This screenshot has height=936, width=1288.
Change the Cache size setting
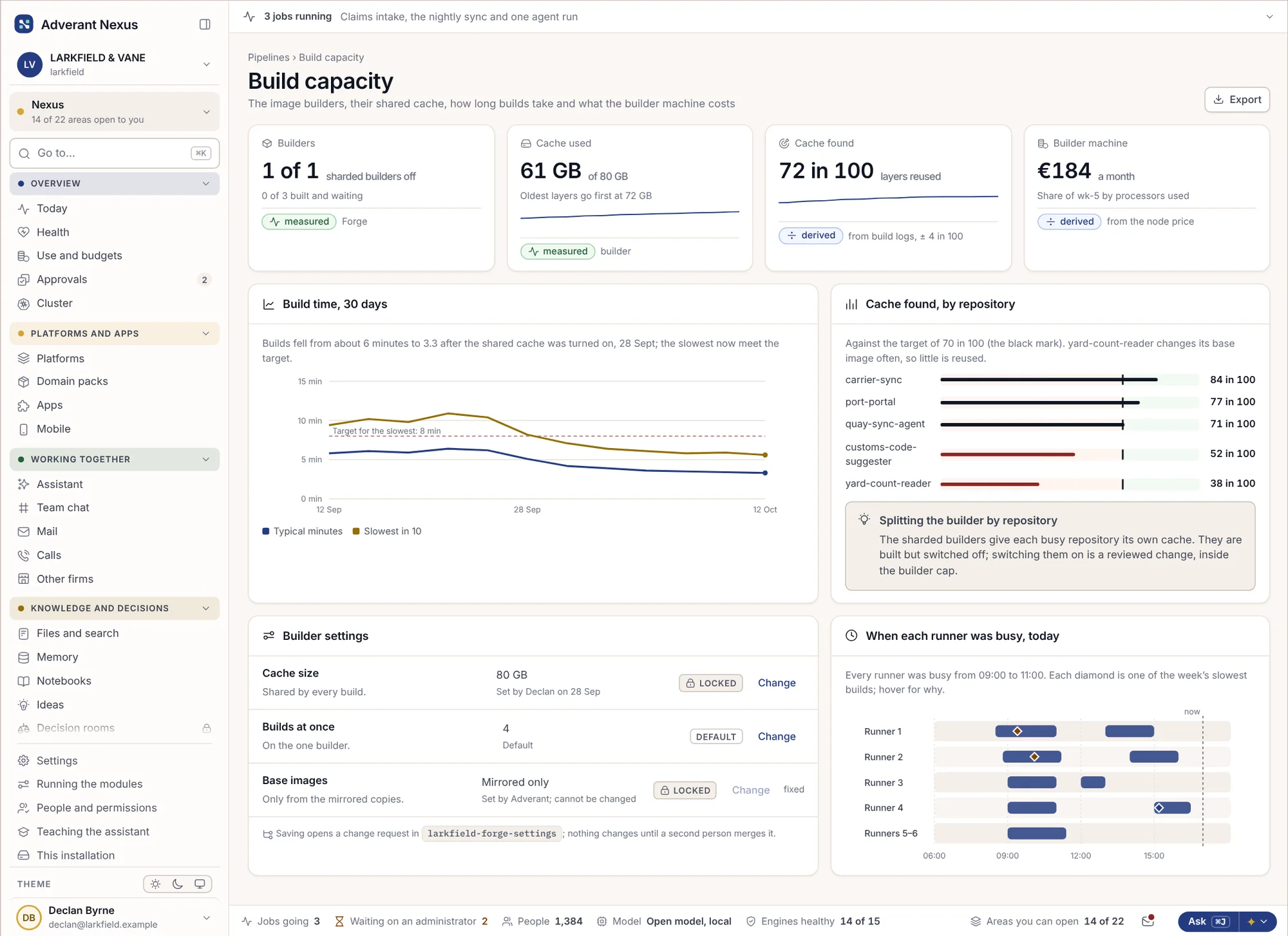777,683
